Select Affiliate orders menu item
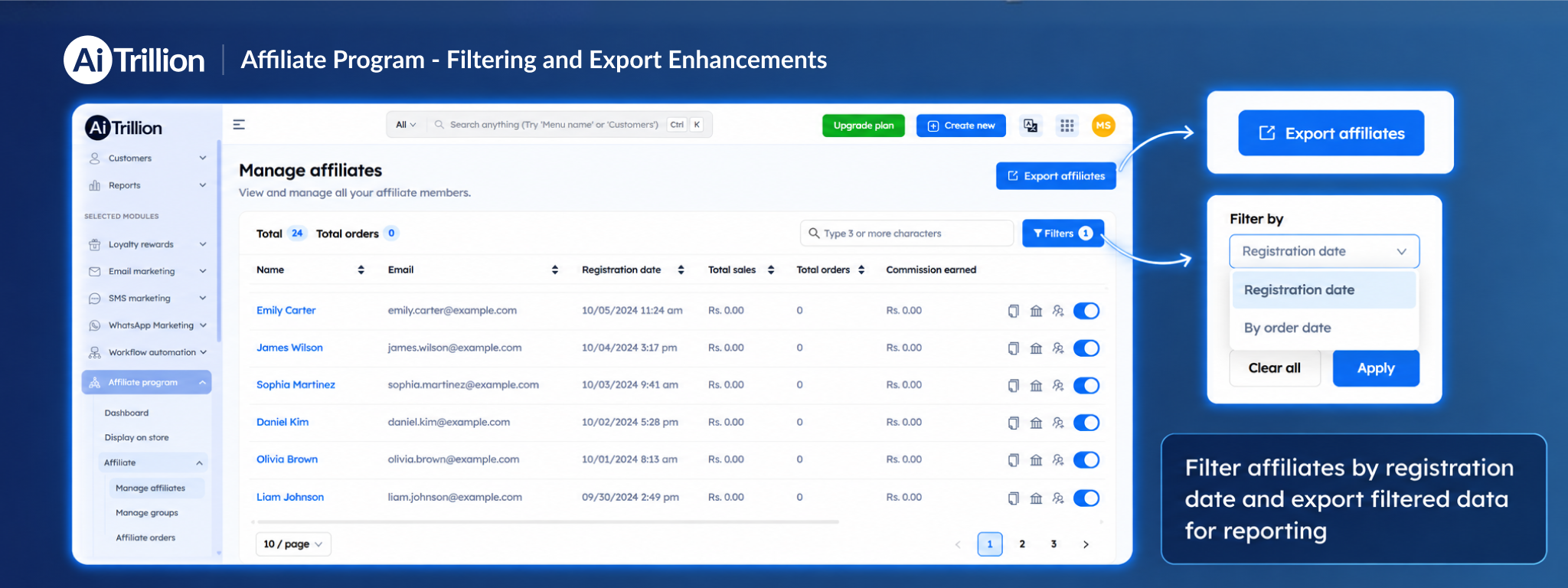Image resolution: width=1568 pixels, height=588 pixels. (x=145, y=537)
